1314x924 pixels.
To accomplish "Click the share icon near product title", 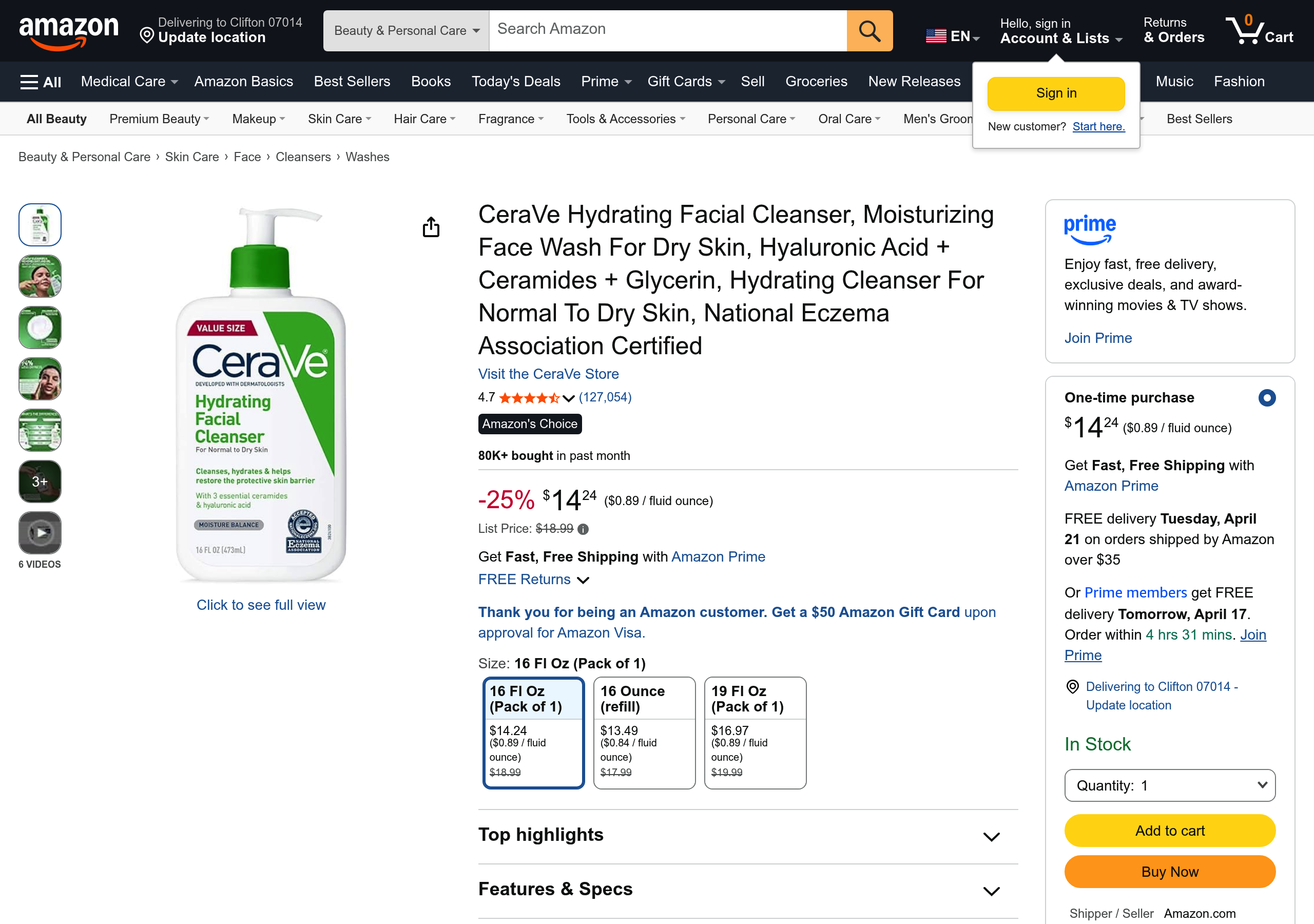I will click(x=431, y=227).
